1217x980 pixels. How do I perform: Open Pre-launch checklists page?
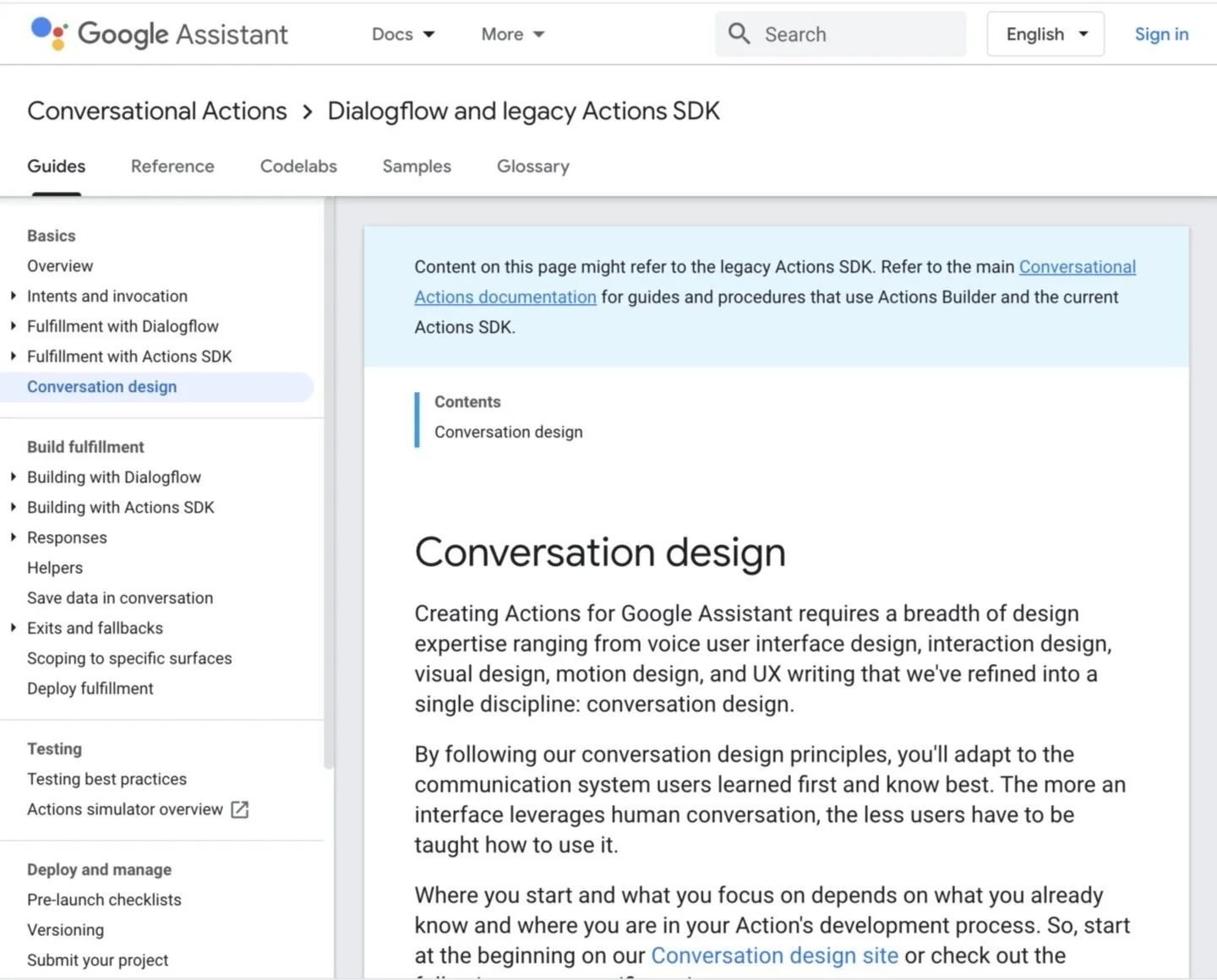104,900
